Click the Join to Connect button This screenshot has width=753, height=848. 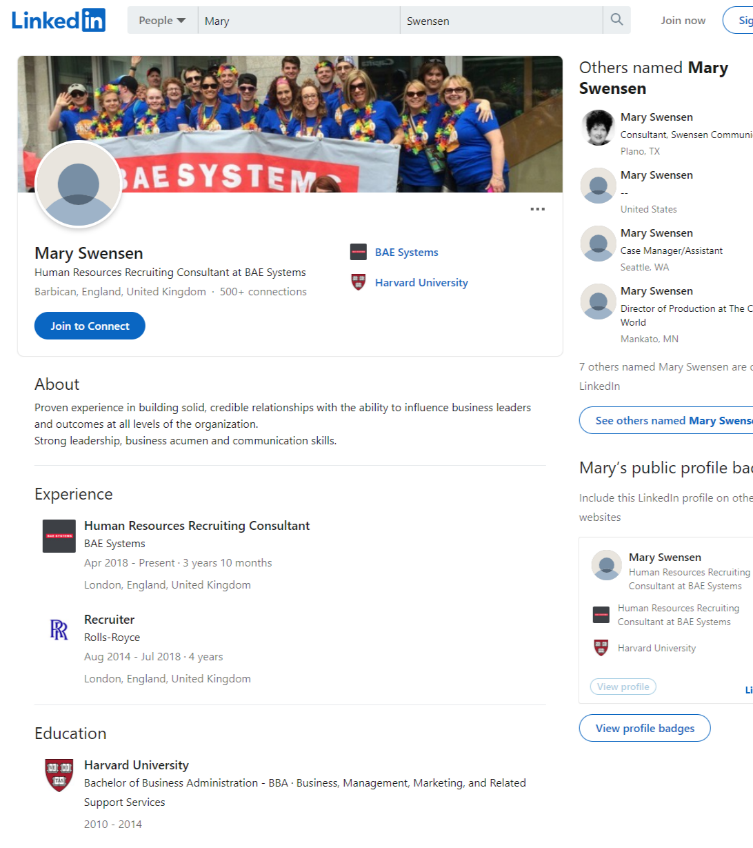coord(90,326)
